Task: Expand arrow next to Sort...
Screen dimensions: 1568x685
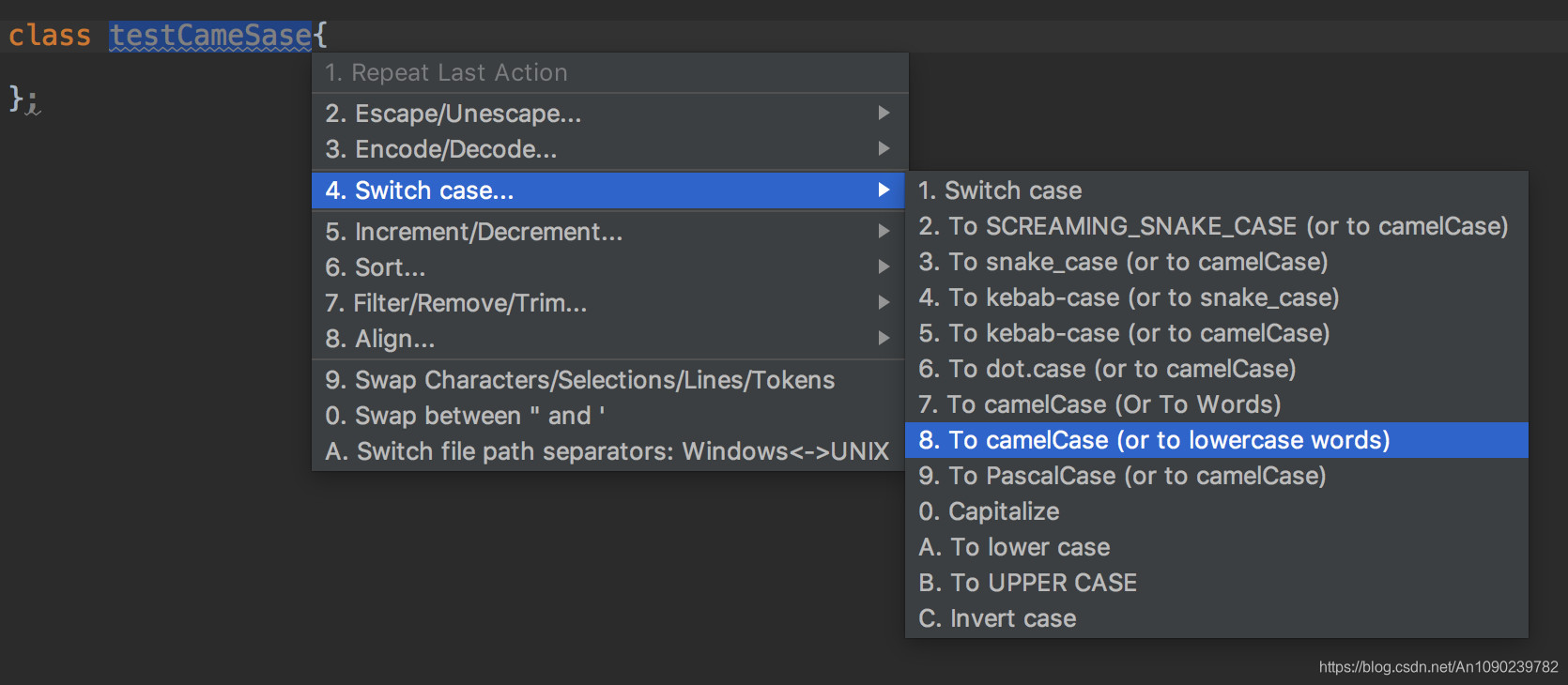Action: coord(884,266)
